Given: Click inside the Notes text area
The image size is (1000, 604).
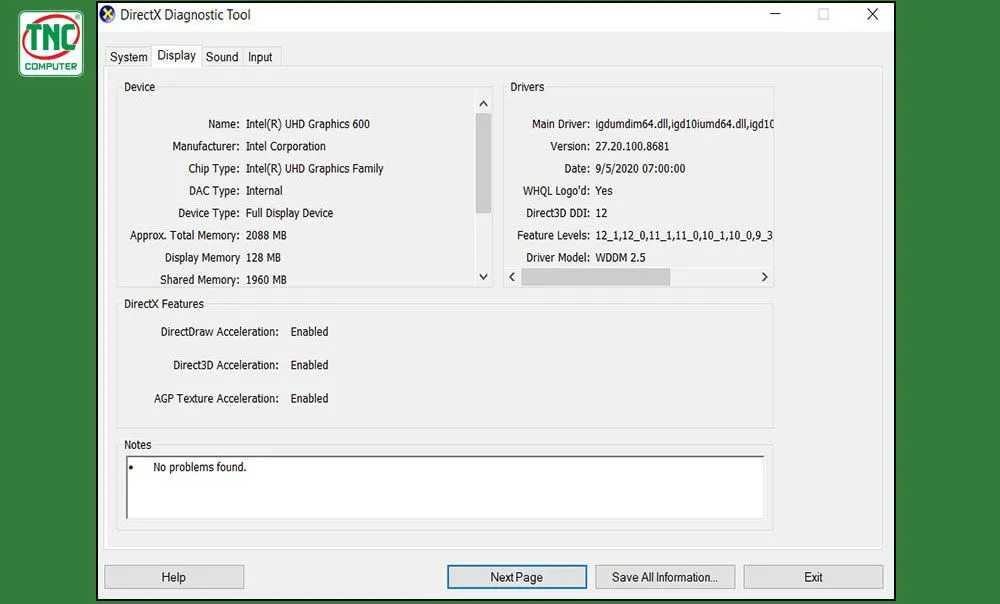Looking at the screenshot, I should click(x=445, y=490).
